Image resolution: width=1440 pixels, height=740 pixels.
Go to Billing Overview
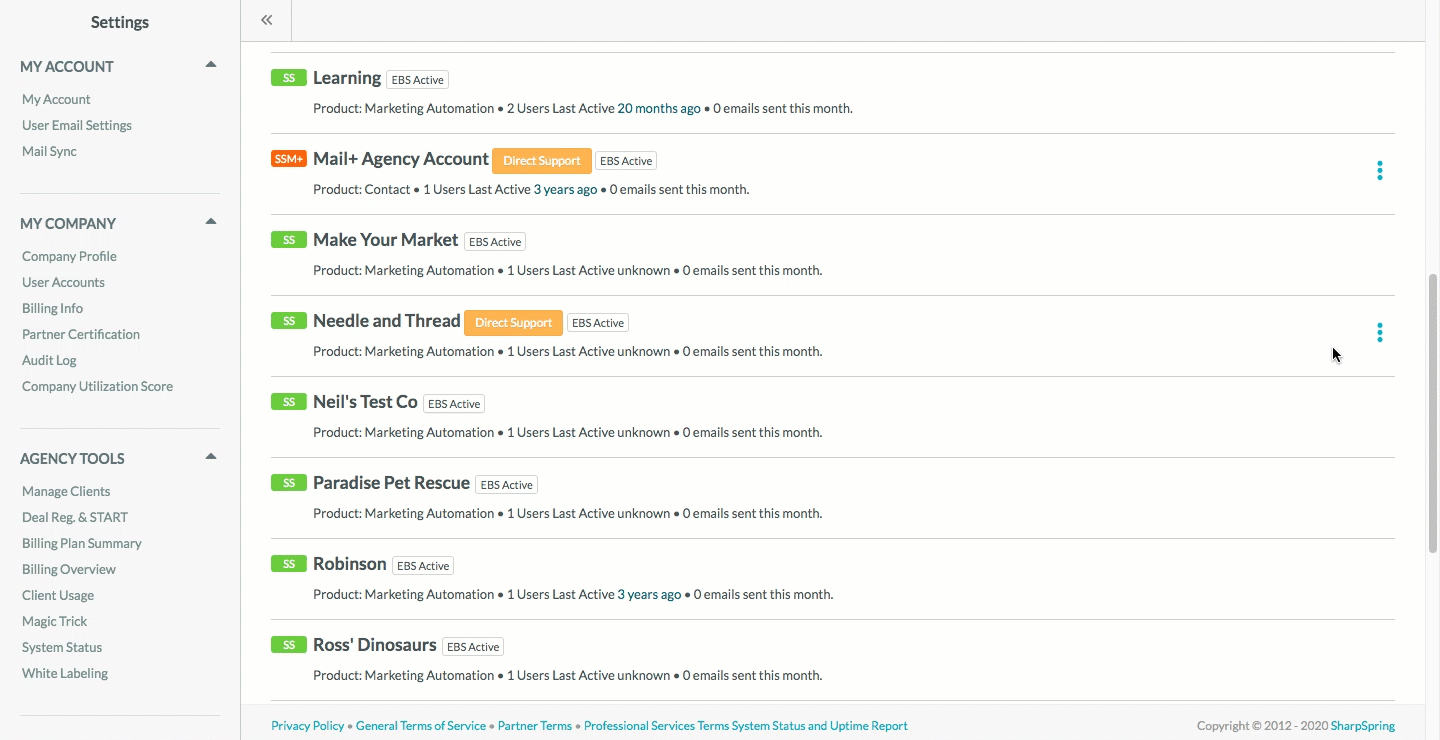point(69,569)
